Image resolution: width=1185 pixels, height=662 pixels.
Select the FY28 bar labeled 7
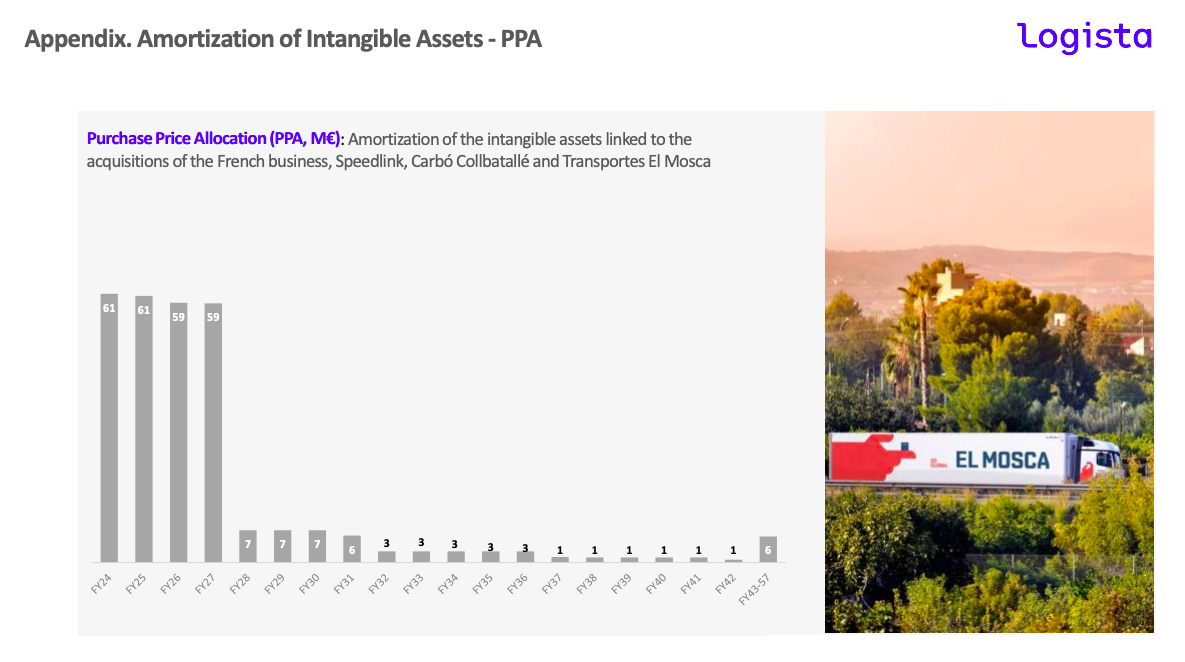click(x=248, y=546)
